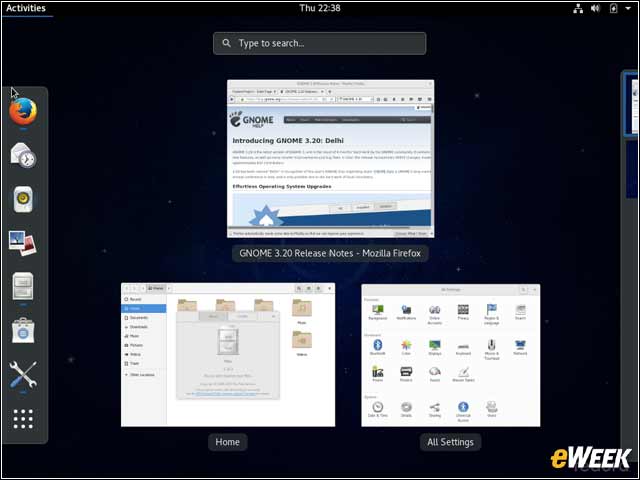Select the GNOME 3.20 Release Notes Firefox window thumbnail
The image size is (640, 480).
click(331, 159)
